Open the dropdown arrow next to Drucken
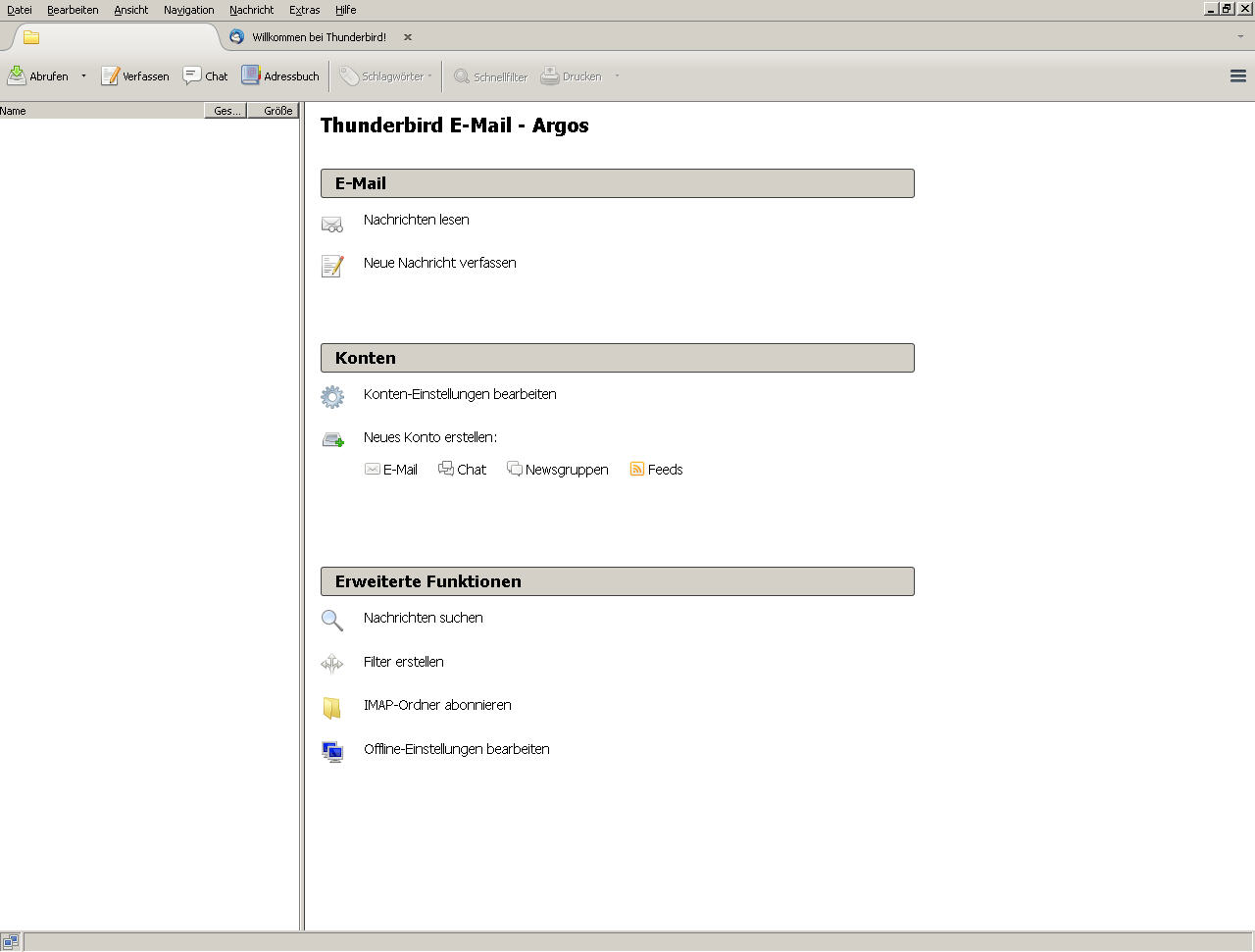This screenshot has width=1255, height=952. (x=617, y=75)
